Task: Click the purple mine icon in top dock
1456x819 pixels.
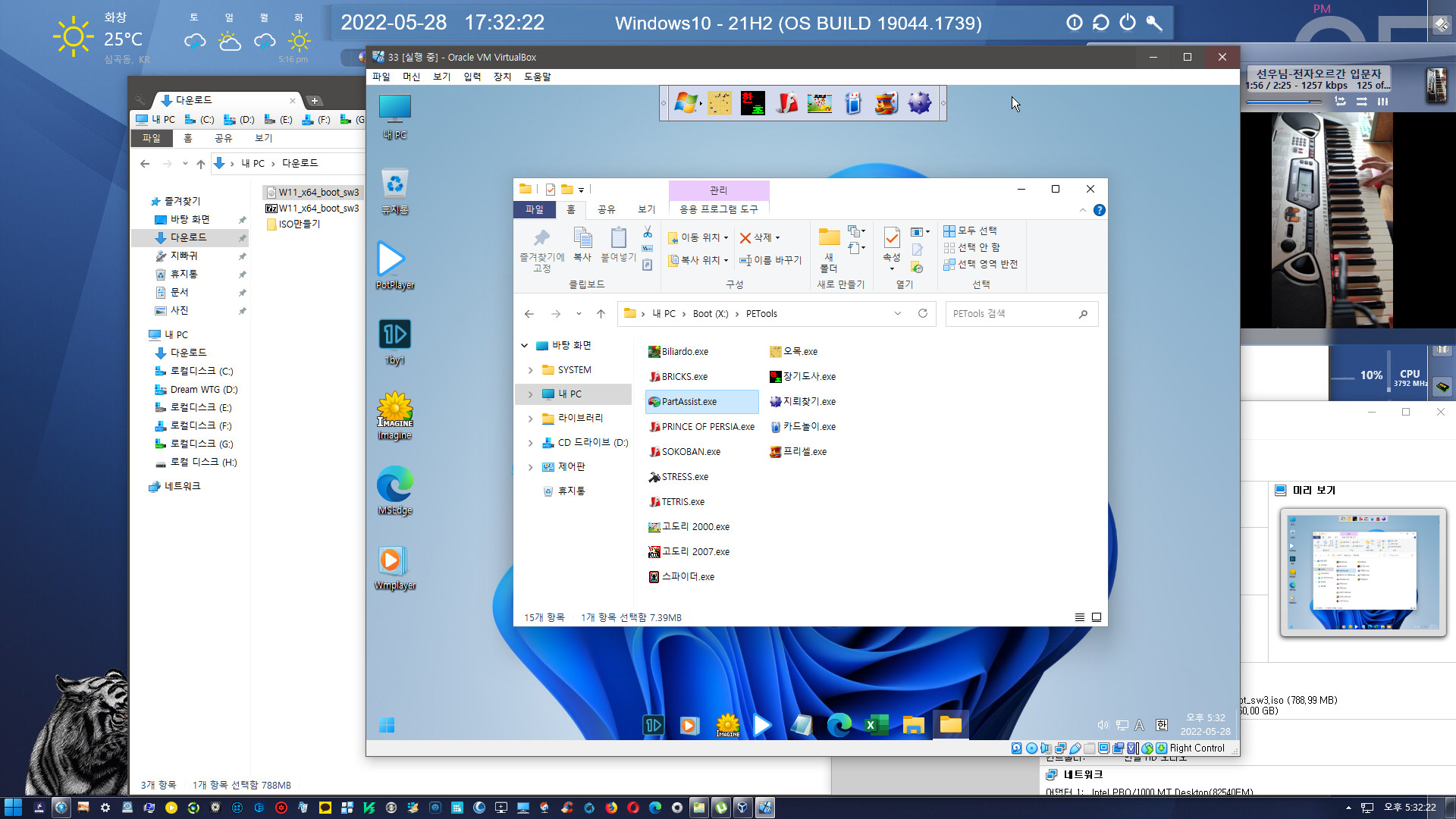Action: (919, 102)
